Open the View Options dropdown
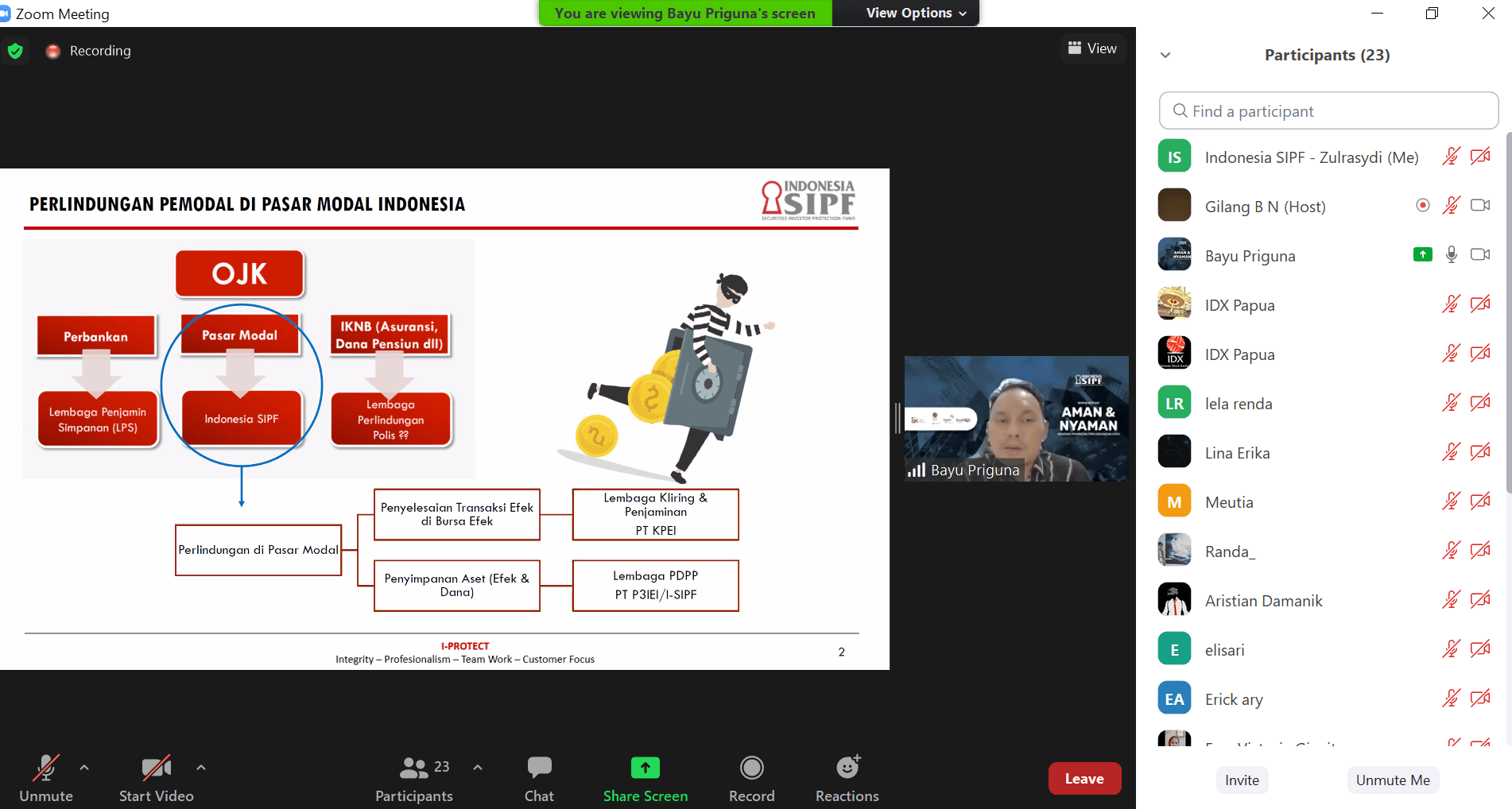 916,13
